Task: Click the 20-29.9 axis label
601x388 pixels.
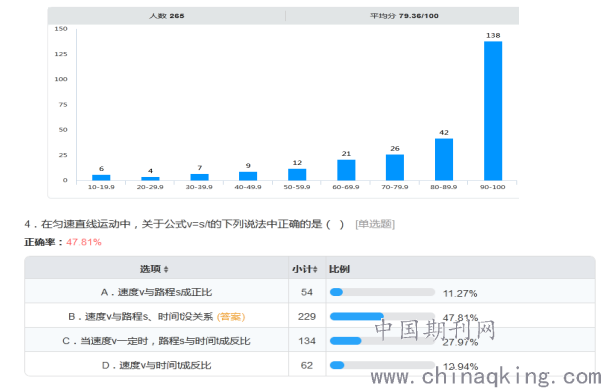Action: (x=150, y=187)
